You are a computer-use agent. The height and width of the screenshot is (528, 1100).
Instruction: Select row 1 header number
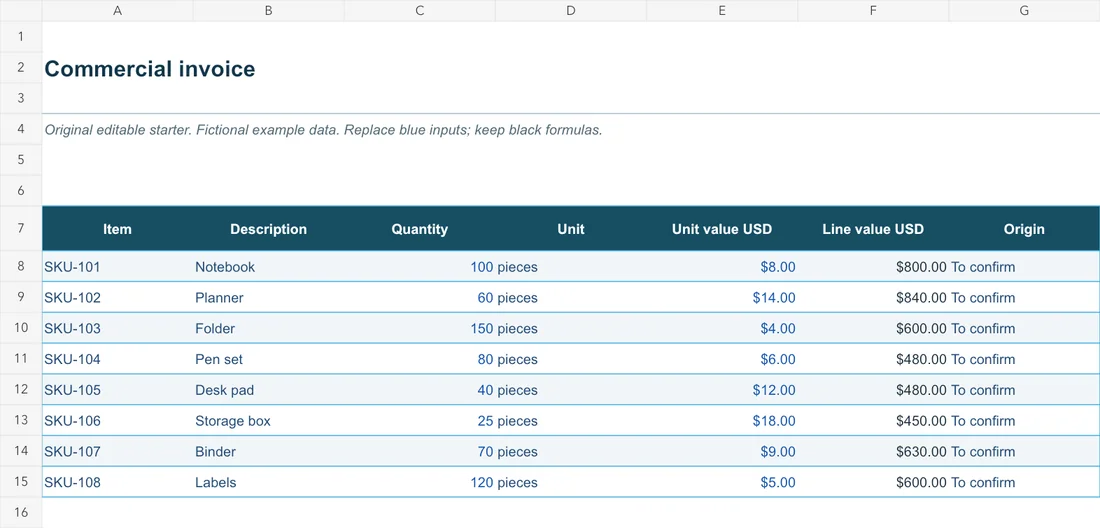click(21, 36)
